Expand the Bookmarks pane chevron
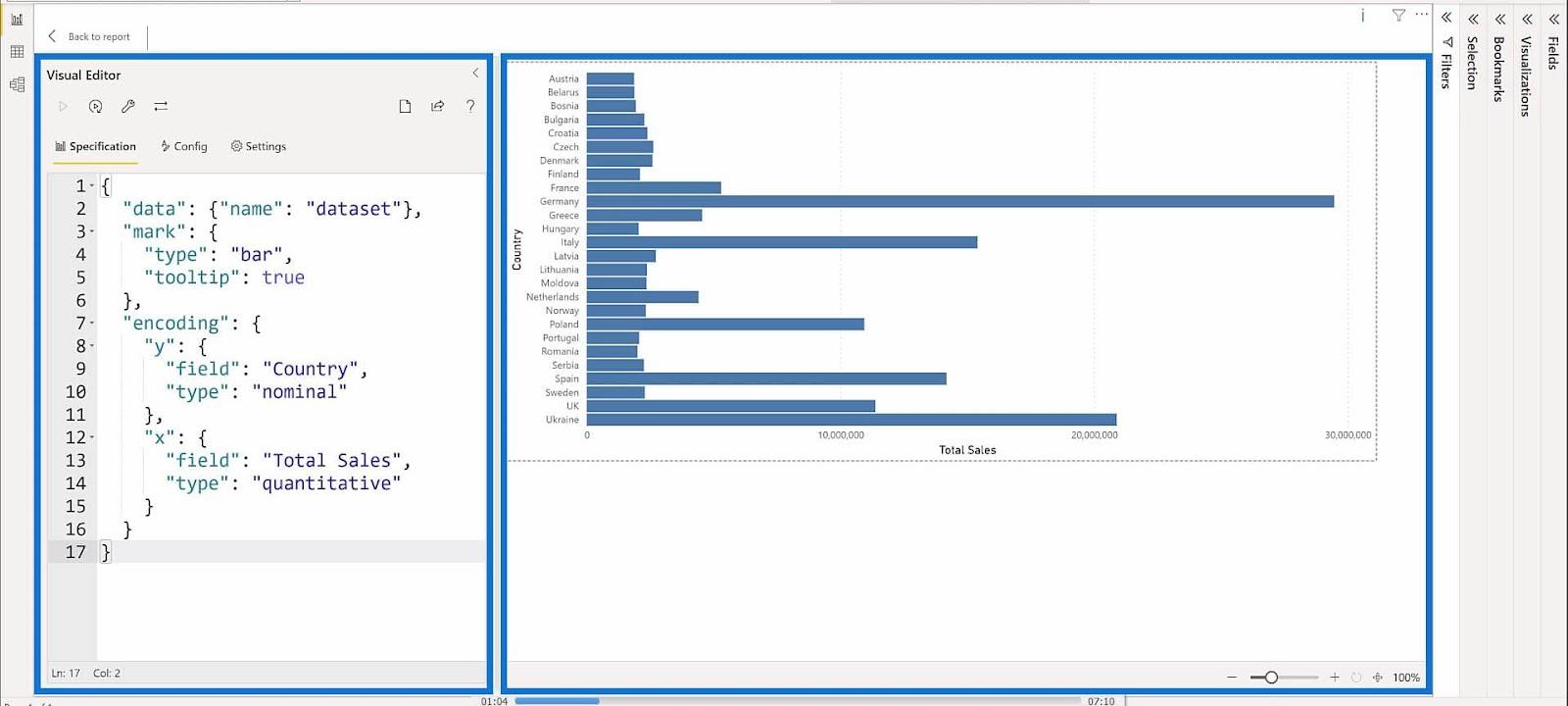1568x706 pixels. click(1499, 19)
